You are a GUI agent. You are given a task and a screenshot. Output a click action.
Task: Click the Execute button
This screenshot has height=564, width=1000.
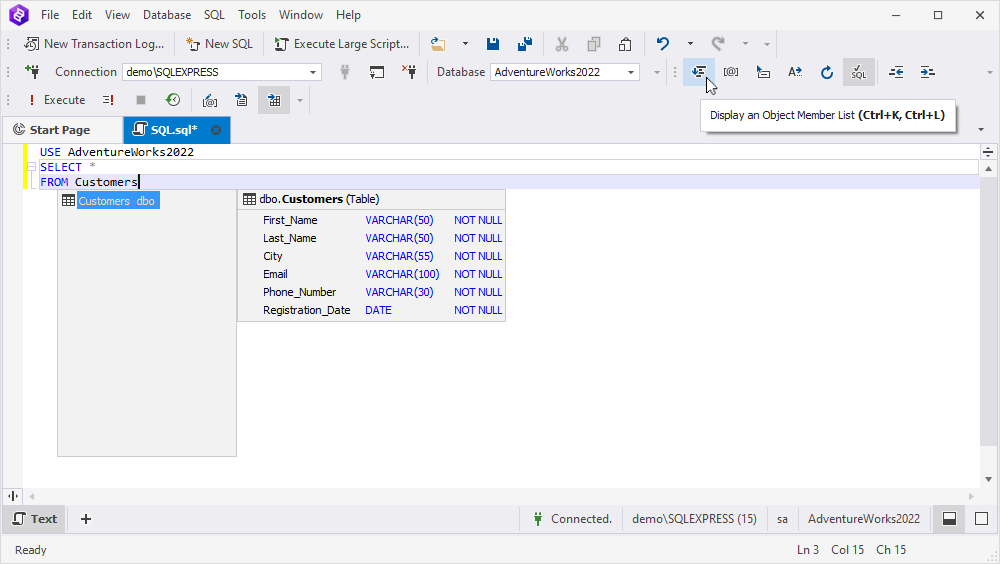click(x=57, y=100)
